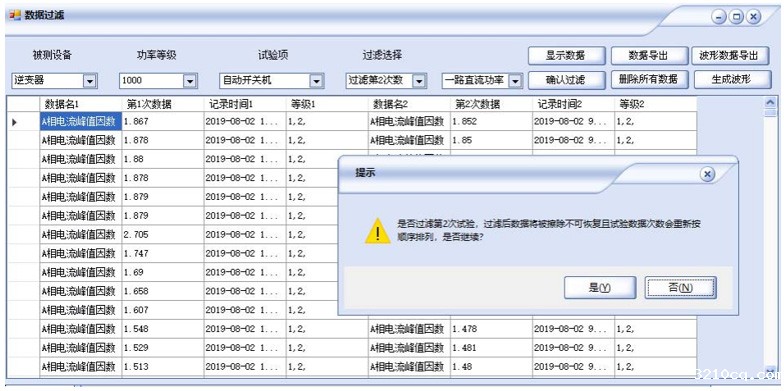
Task: Select the cell with value 1.867
Action: [x=162, y=121]
